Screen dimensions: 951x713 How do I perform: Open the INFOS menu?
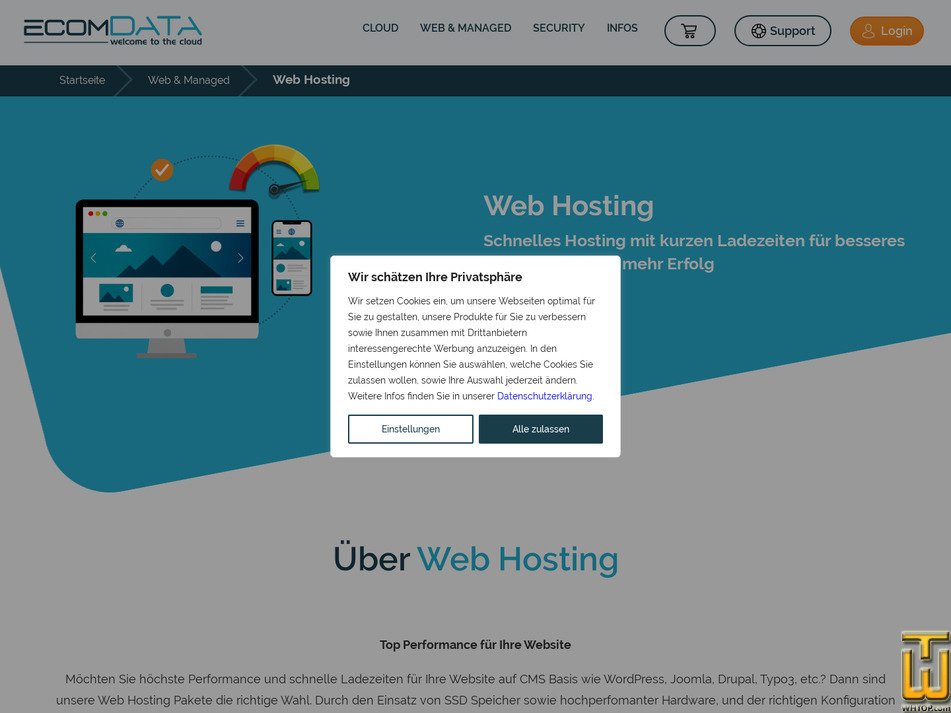point(622,28)
